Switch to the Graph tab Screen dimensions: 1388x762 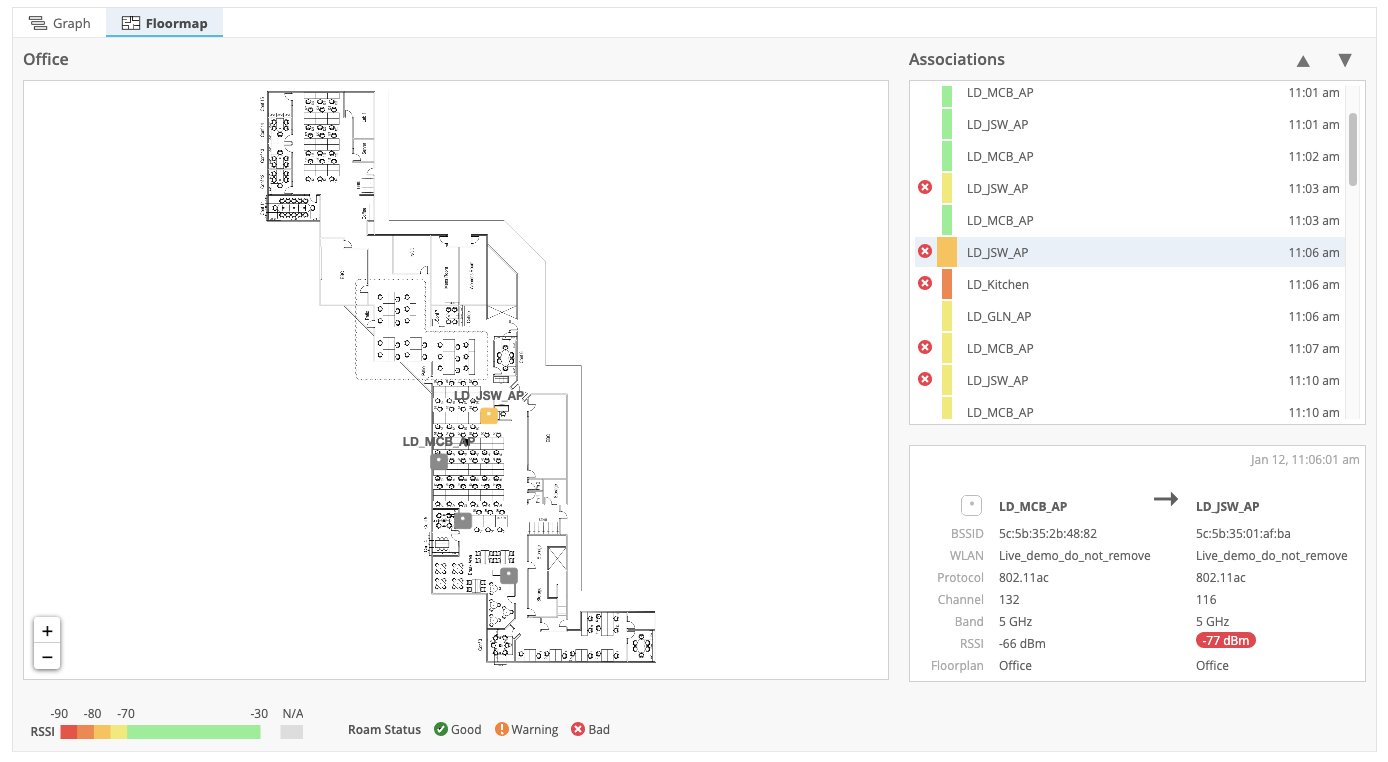tap(60, 23)
